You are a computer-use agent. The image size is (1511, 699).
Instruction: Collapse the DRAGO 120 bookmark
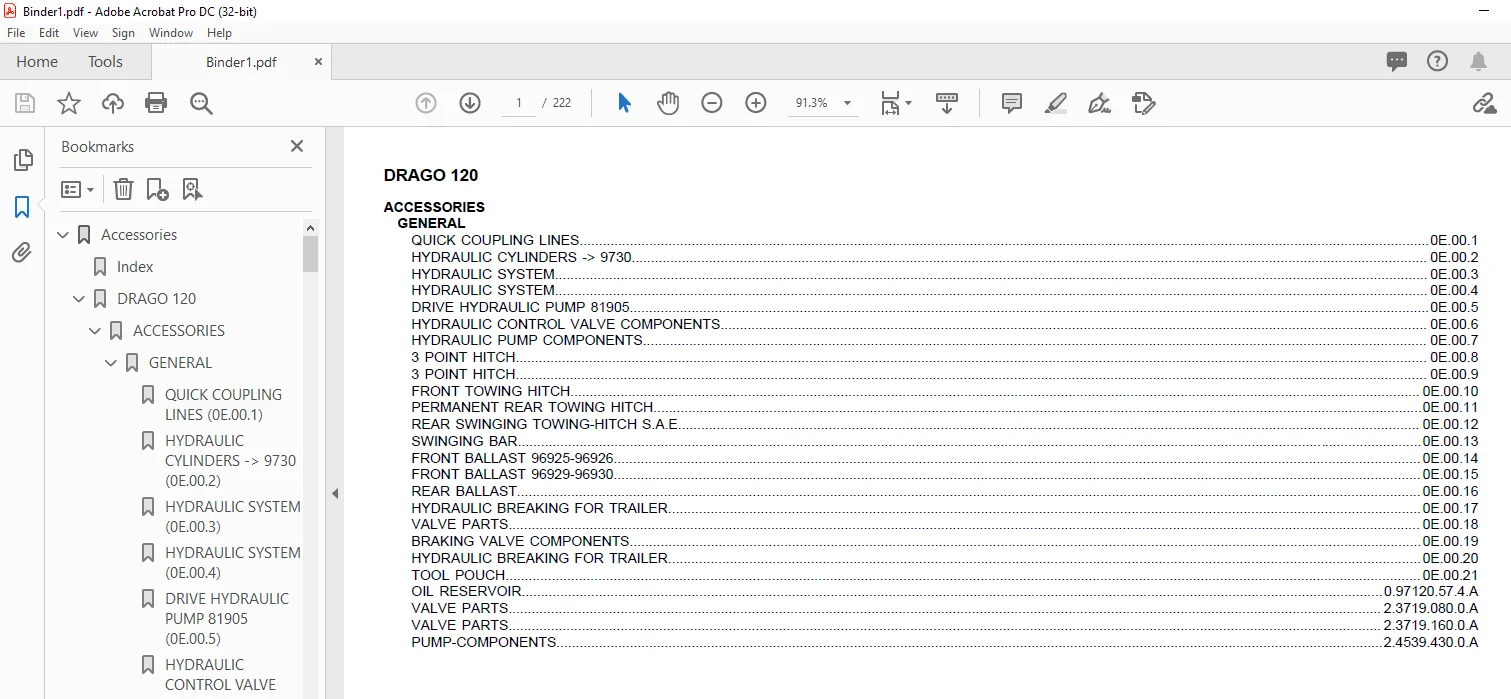(79, 299)
